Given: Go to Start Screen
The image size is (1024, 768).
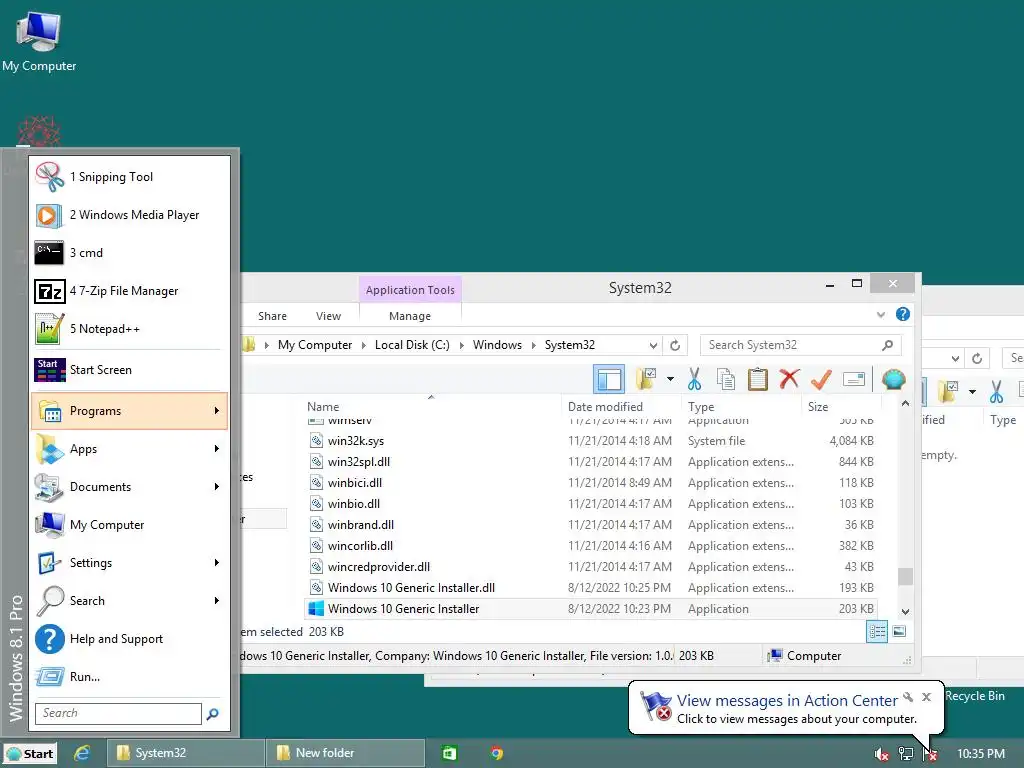Looking at the screenshot, I should [130, 370].
